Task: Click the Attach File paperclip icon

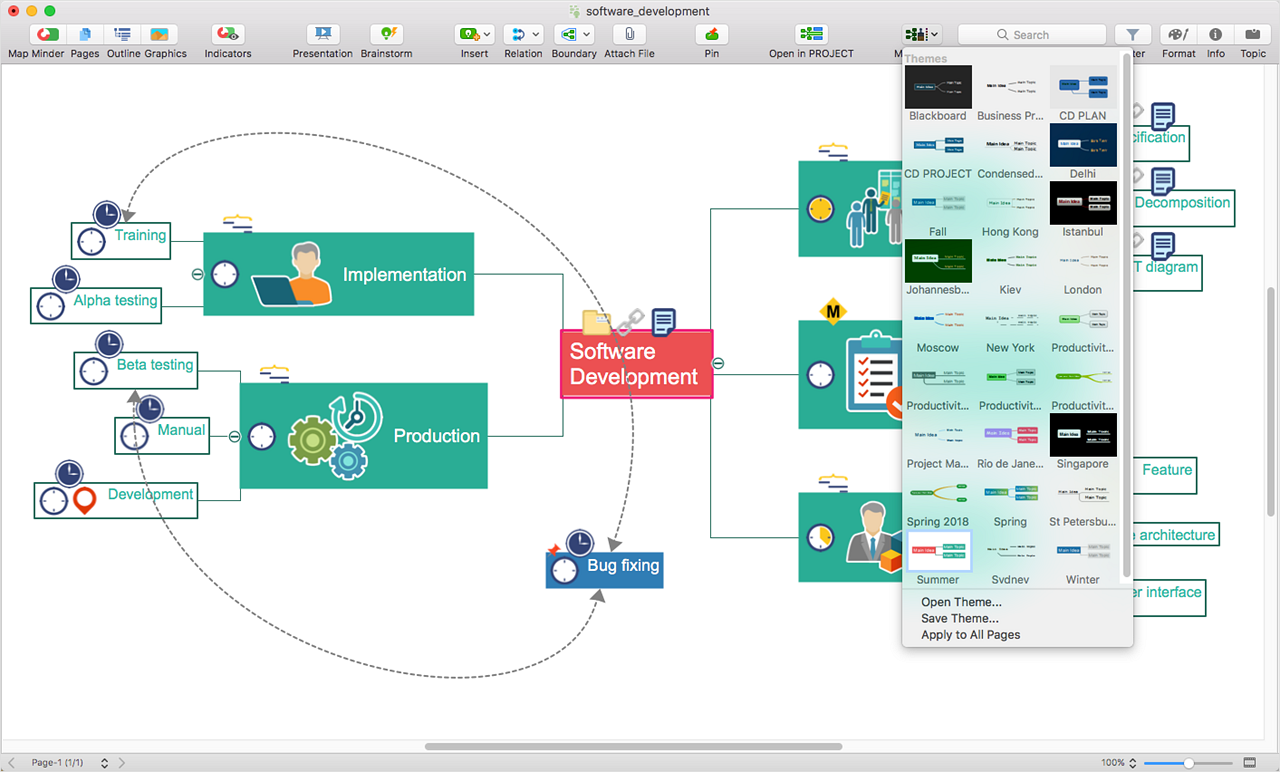Action: coord(629,35)
